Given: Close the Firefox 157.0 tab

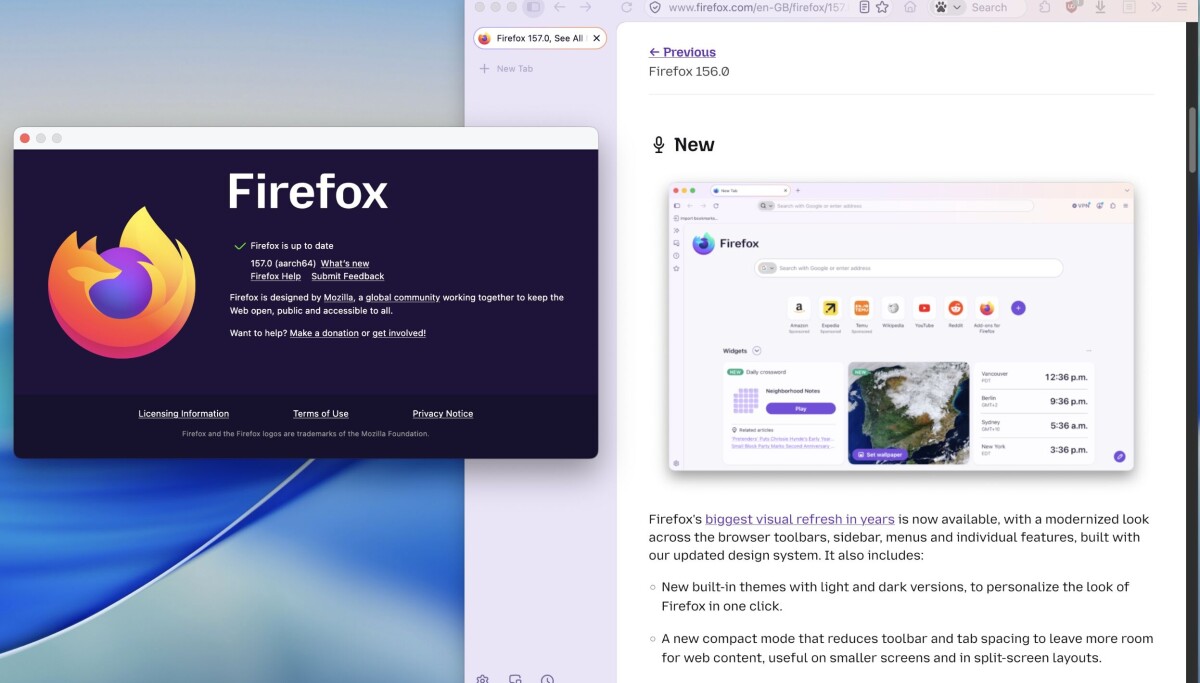Looking at the screenshot, I should click(x=597, y=38).
